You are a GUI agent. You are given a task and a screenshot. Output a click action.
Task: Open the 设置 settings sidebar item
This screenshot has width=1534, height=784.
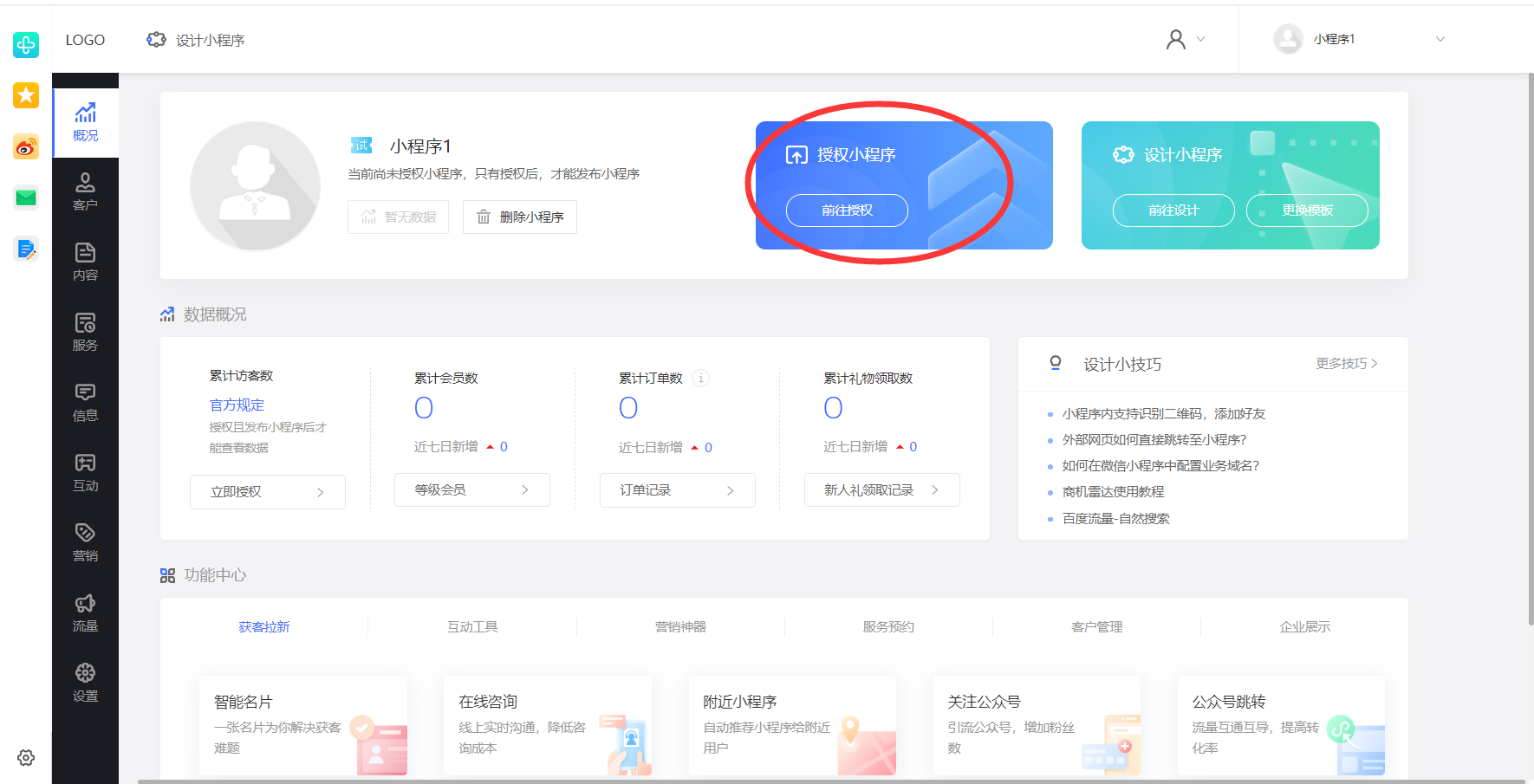click(x=85, y=684)
